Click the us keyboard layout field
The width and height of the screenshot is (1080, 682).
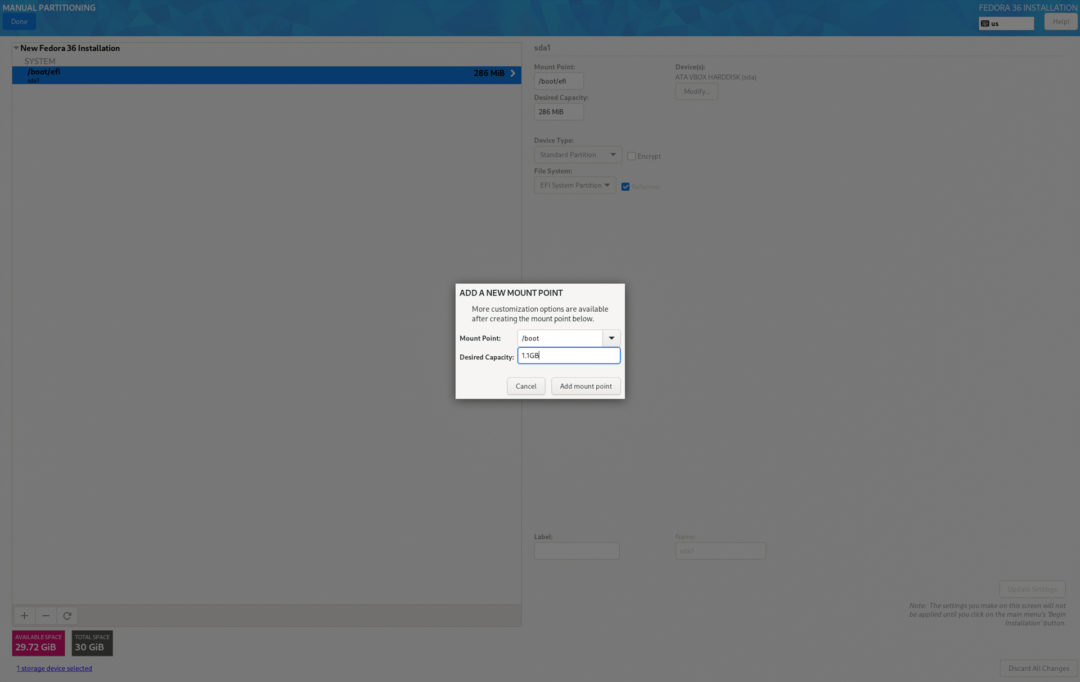point(1006,23)
